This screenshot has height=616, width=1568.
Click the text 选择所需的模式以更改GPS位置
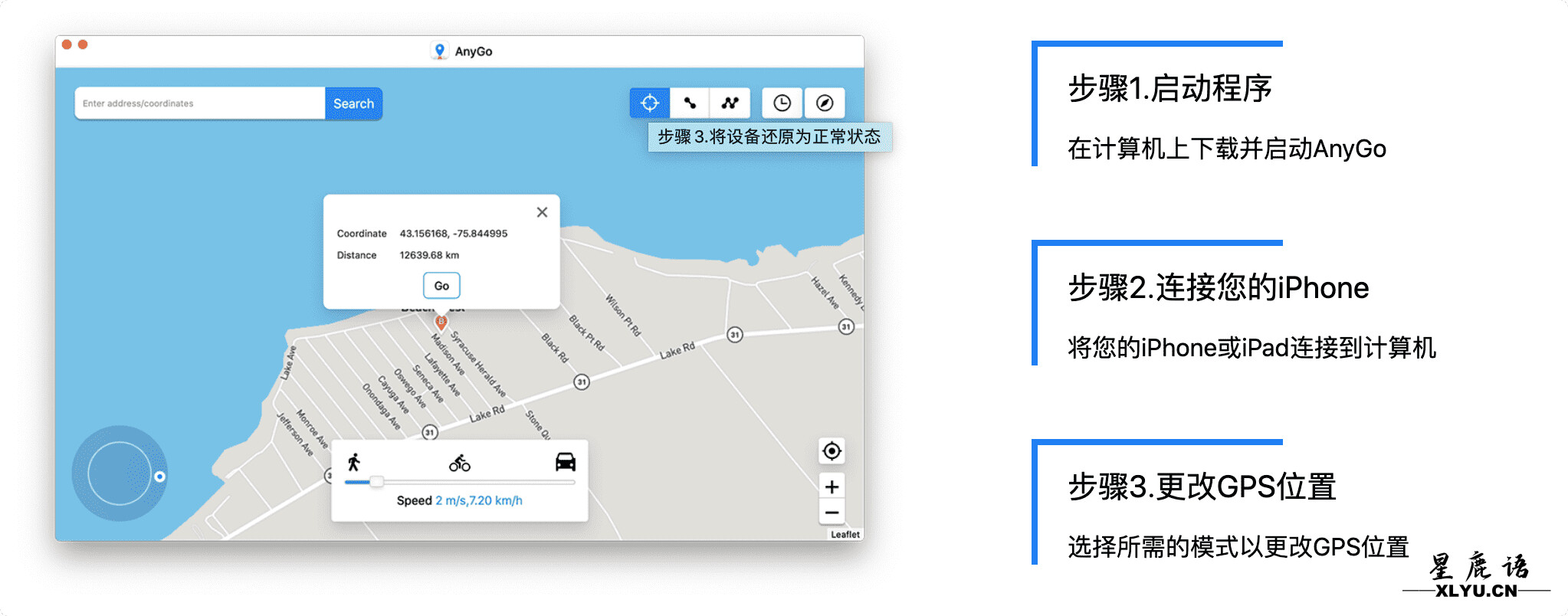[1238, 547]
